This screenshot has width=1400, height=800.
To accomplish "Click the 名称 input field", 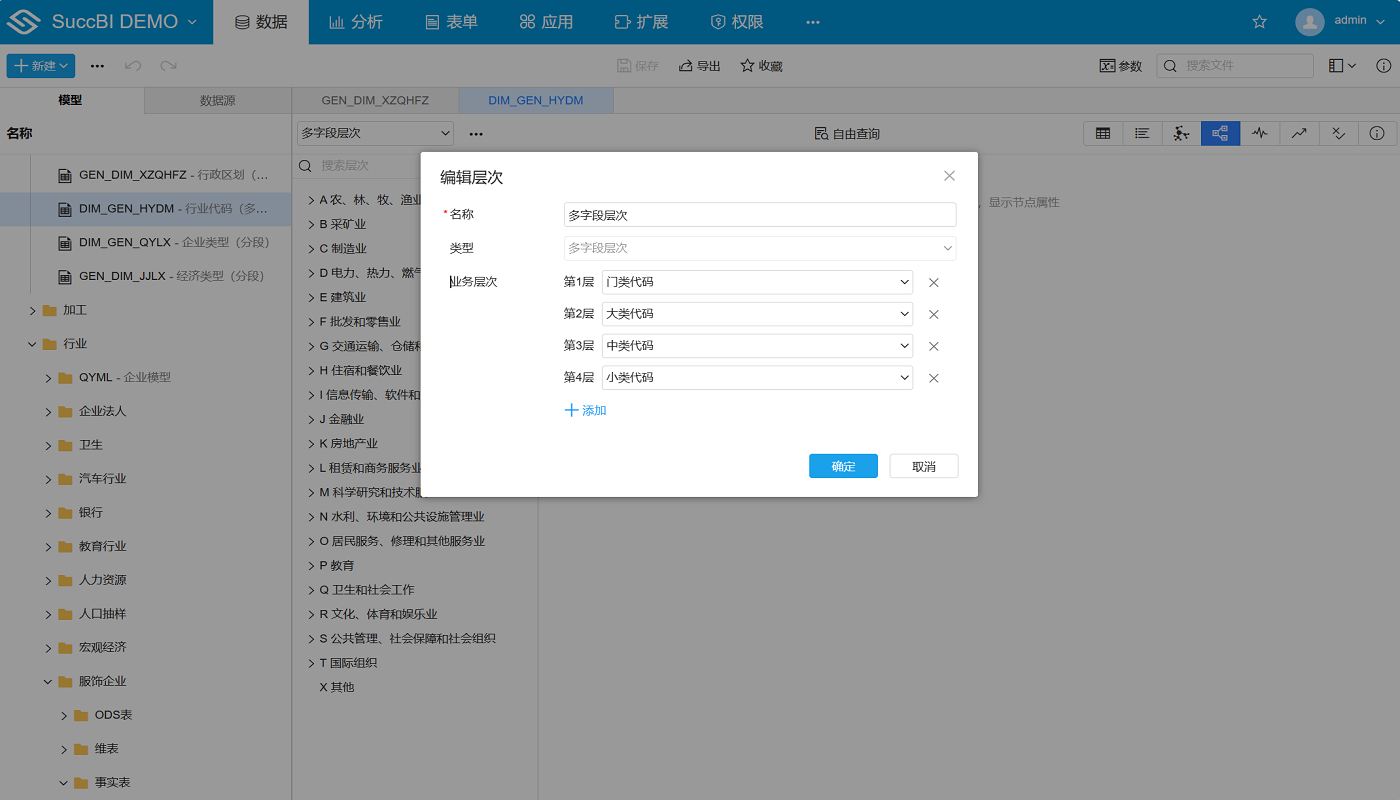I will tap(759, 215).
